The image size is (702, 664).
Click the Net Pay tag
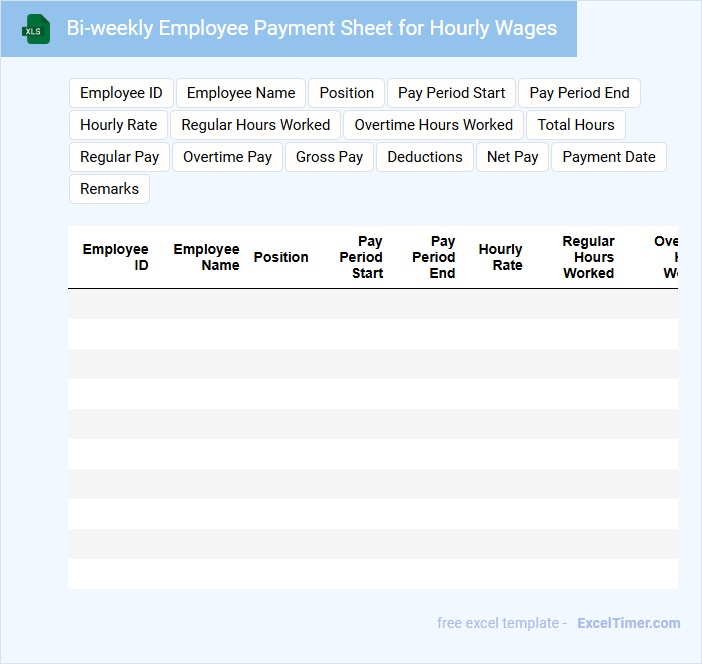pos(513,157)
